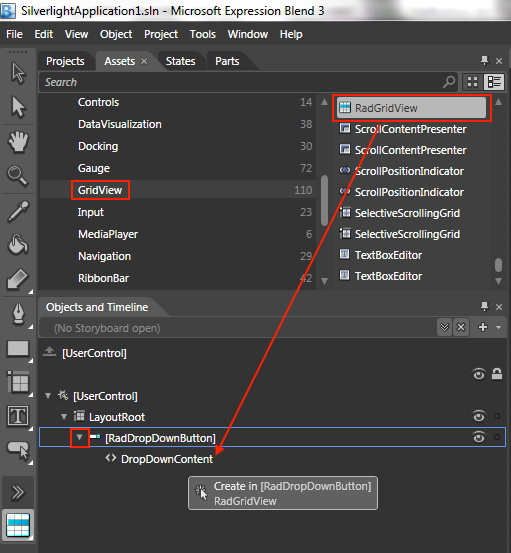Pin the Objects and Timeline panel
The width and height of the screenshot is (511, 553).
(x=485, y=307)
